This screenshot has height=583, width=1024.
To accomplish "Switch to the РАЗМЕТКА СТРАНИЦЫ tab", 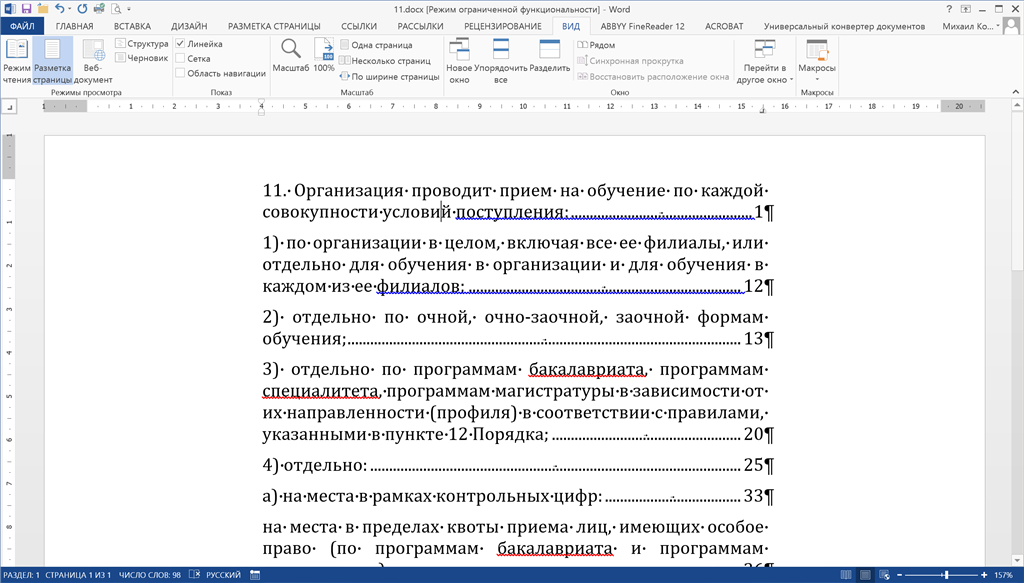I will [x=274, y=26].
